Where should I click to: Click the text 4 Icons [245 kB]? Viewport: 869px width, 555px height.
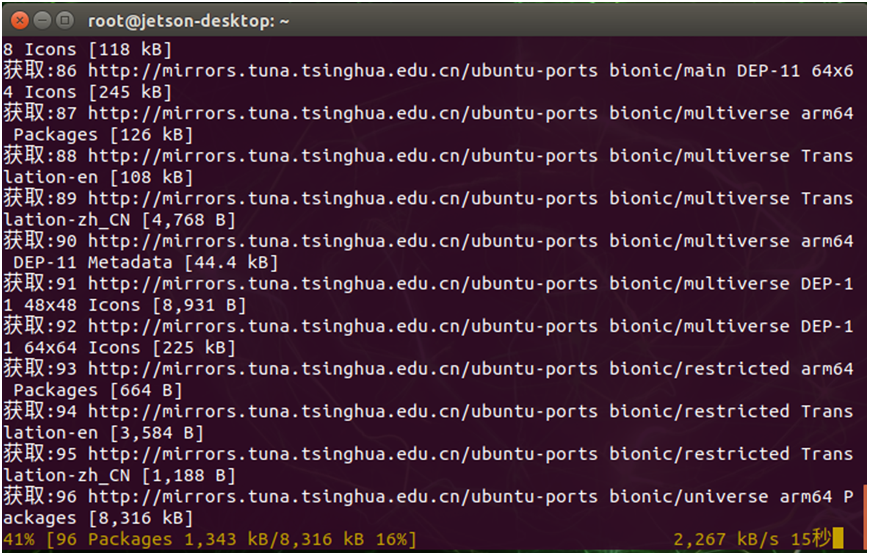point(88,92)
